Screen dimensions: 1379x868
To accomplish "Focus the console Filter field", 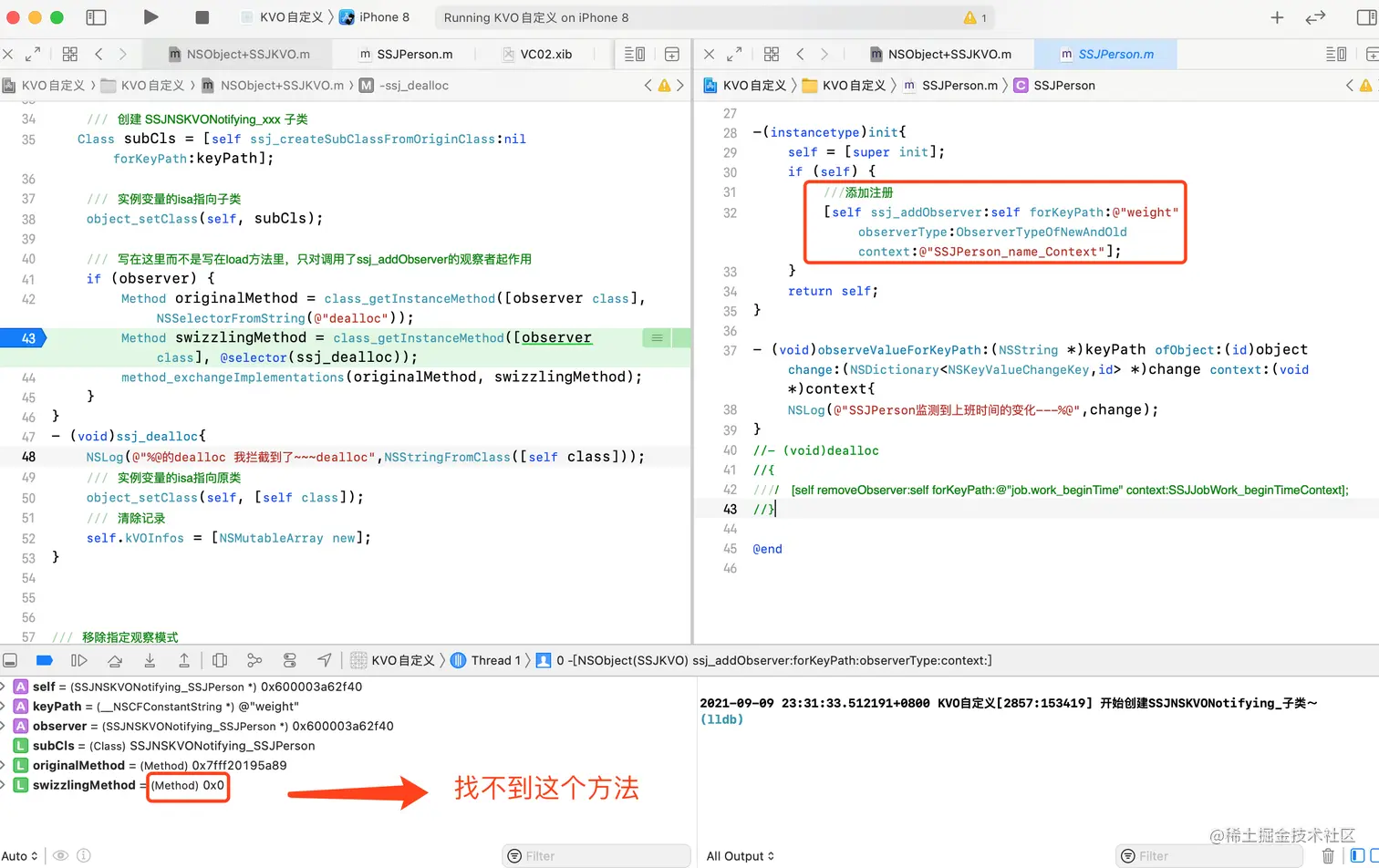I will (1210, 856).
